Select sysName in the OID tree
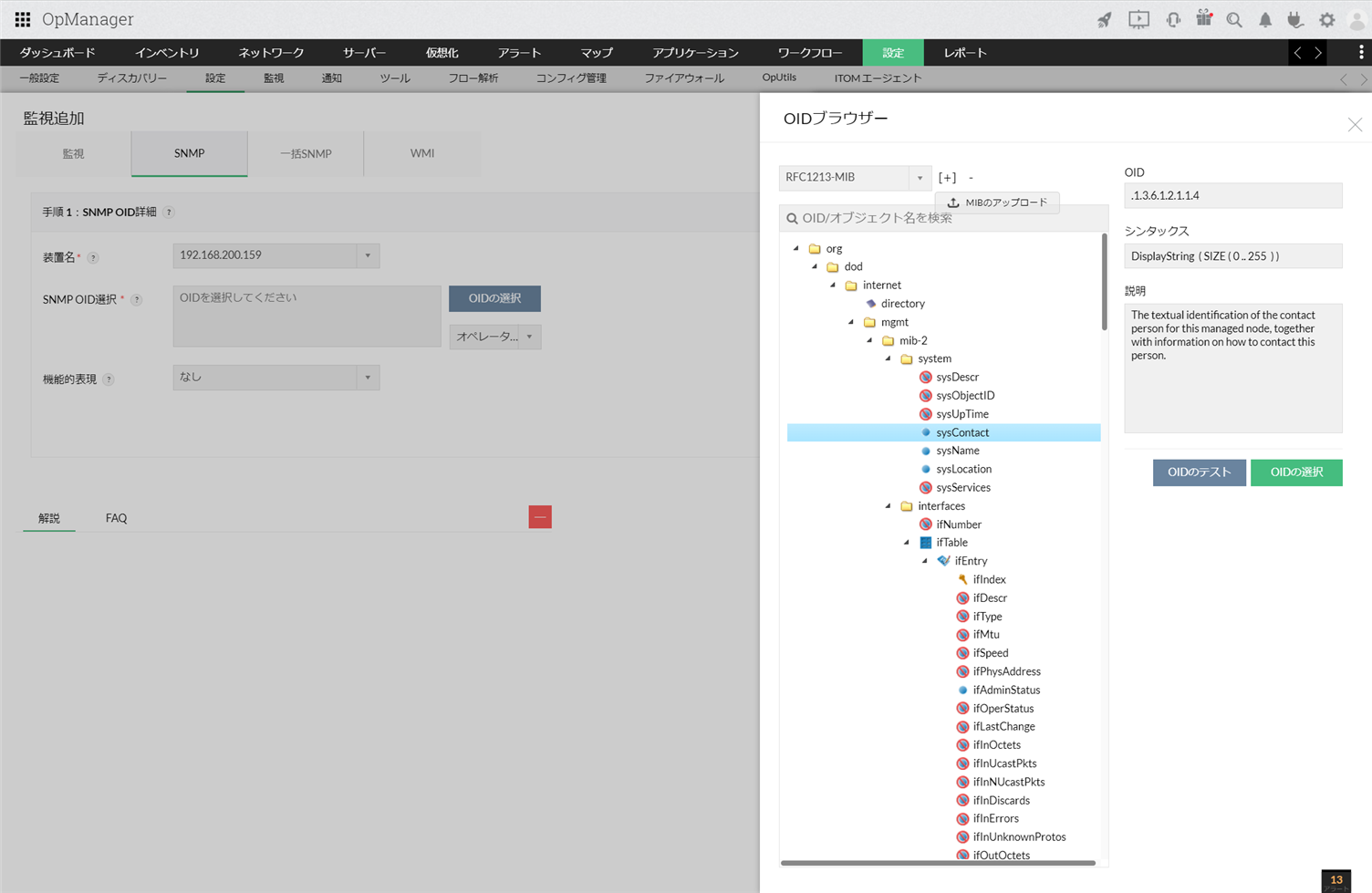Viewport: 1372px width, 893px height. (958, 451)
